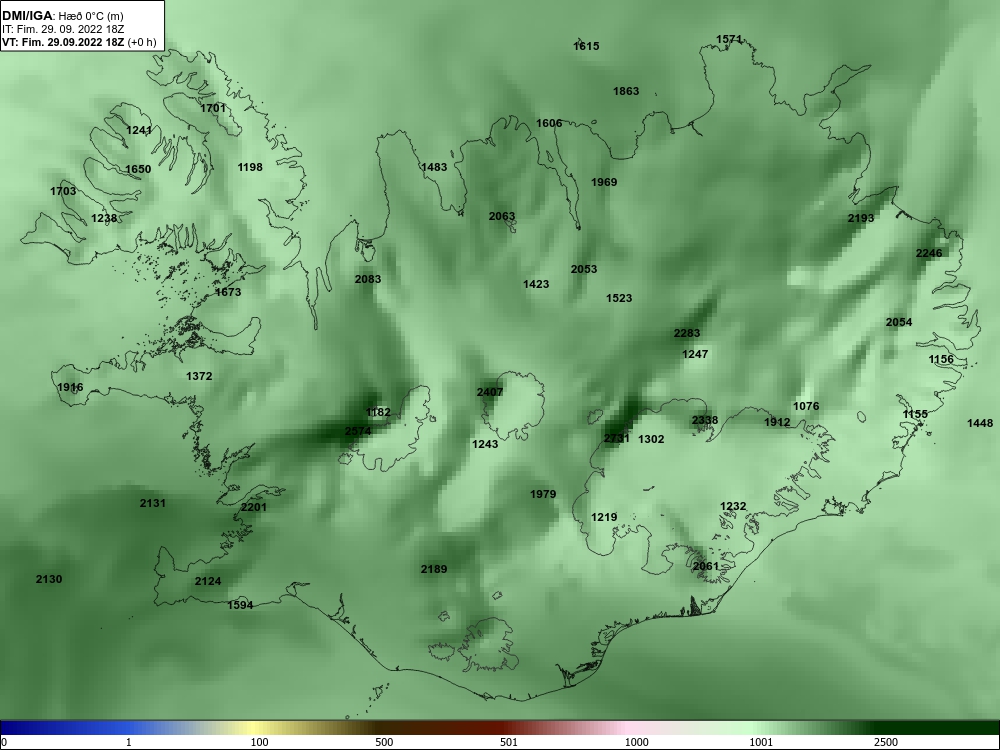Click the 1372 map value
1000x750 pixels.
click(x=199, y=376)
